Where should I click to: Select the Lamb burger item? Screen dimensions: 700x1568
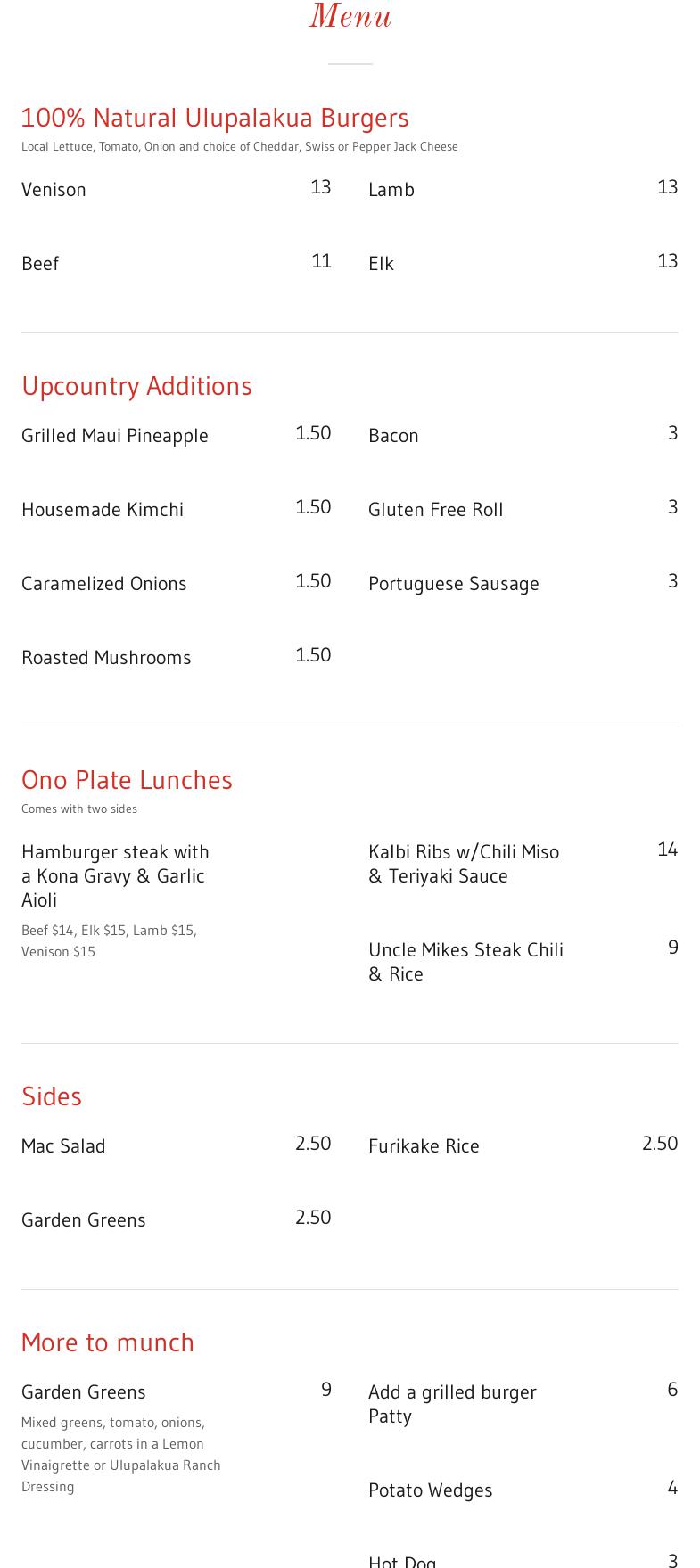(x=391, y=190)
